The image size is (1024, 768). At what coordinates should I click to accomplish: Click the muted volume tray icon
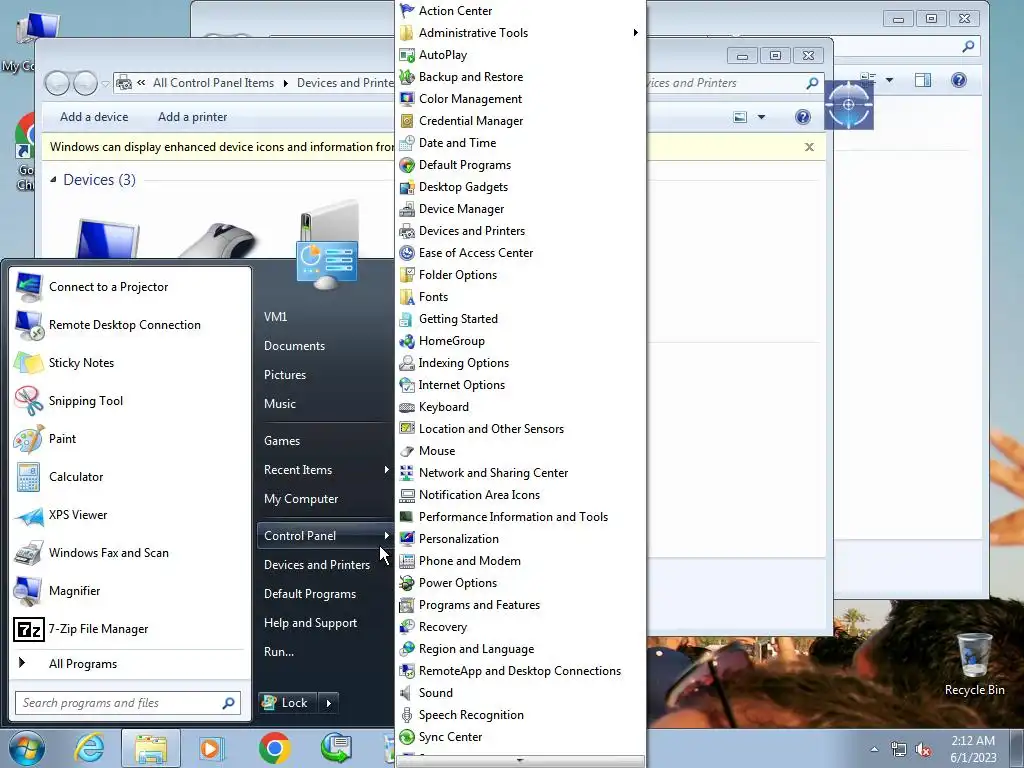[923, 750]
